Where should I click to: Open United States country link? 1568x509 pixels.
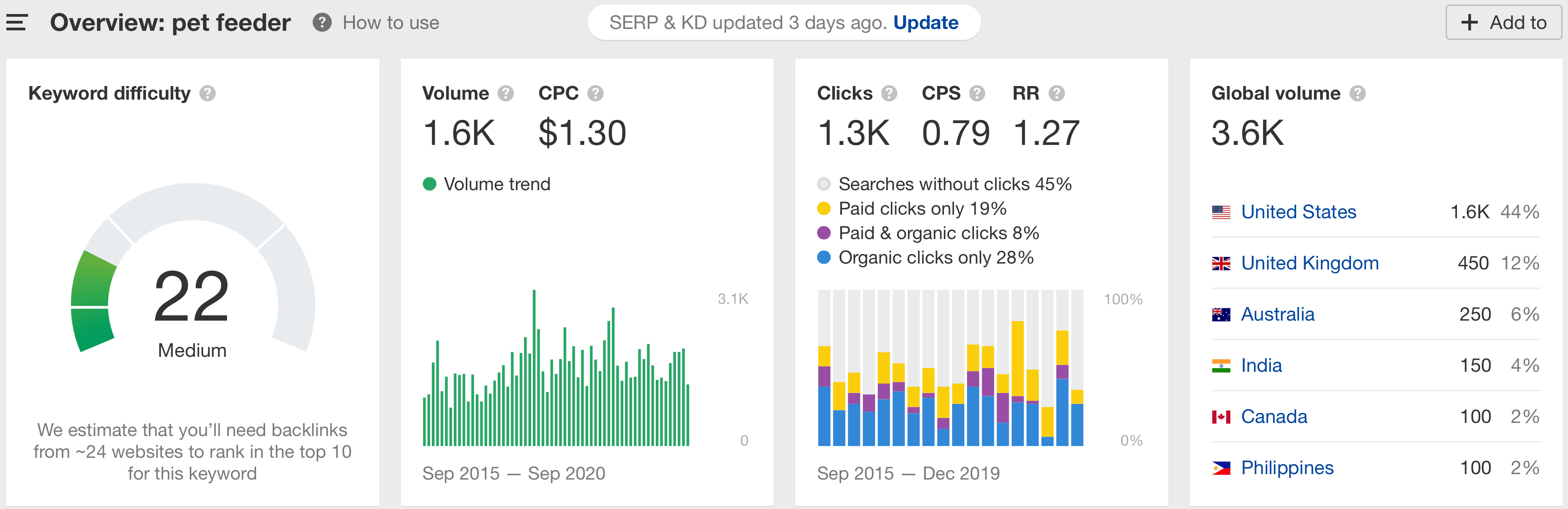tap(1298, 211)
